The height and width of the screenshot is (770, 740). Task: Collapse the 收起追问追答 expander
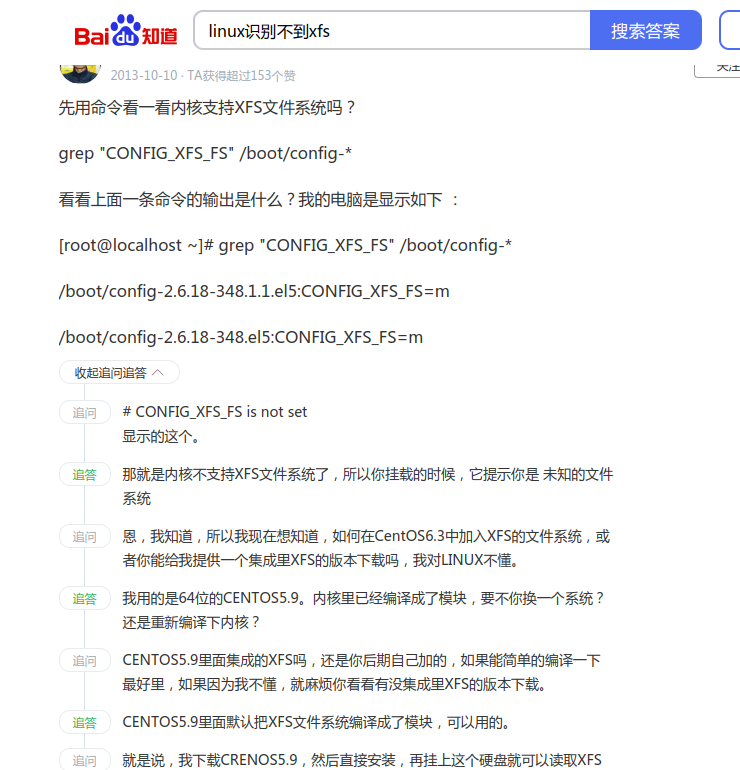pyautogui.click(x=119, y=373)
